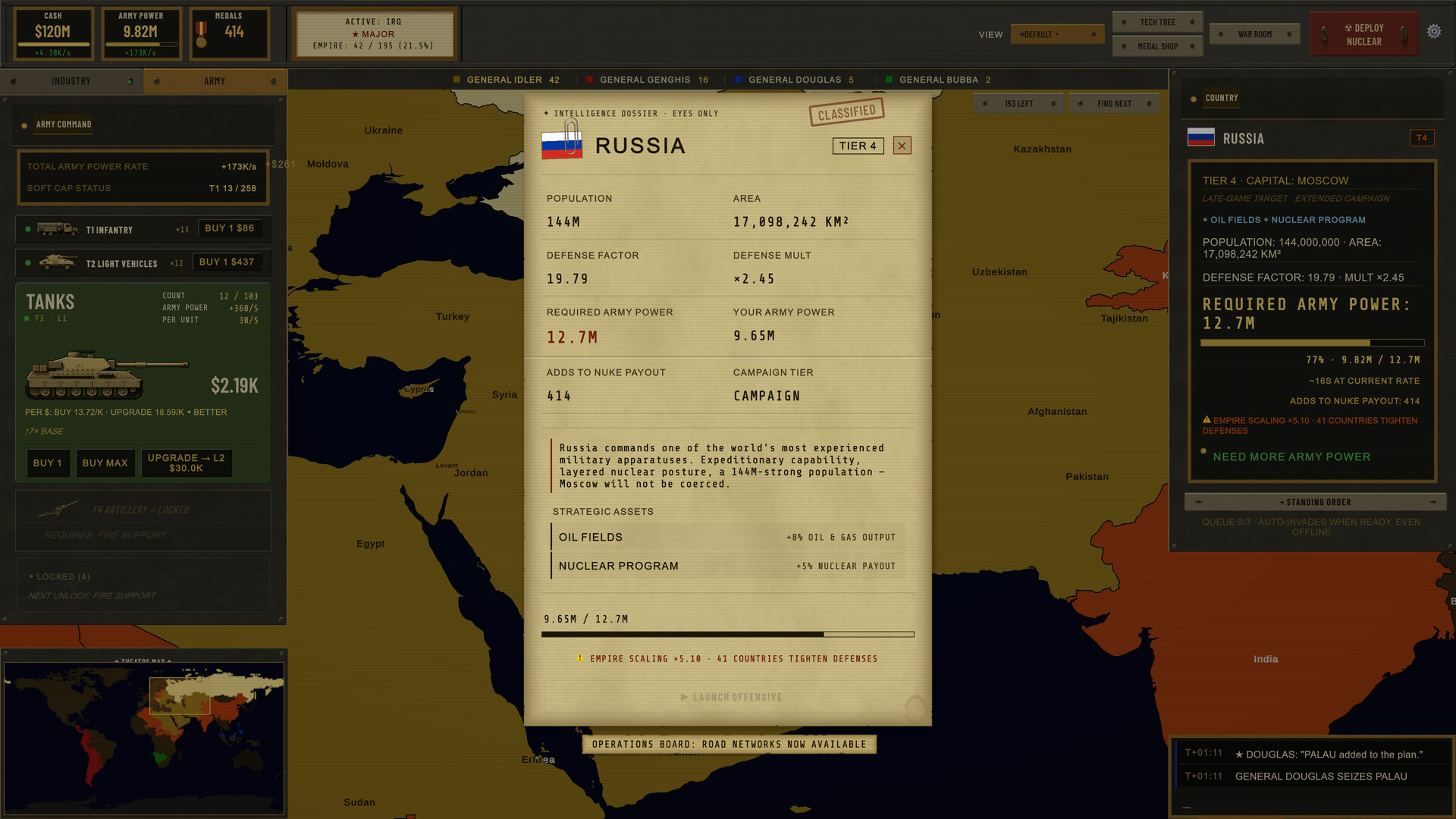The height and width of the screenshot is (819, 1456).
Task: Click the T1 Infantry truck icon
Action: (x=57, y=228)
